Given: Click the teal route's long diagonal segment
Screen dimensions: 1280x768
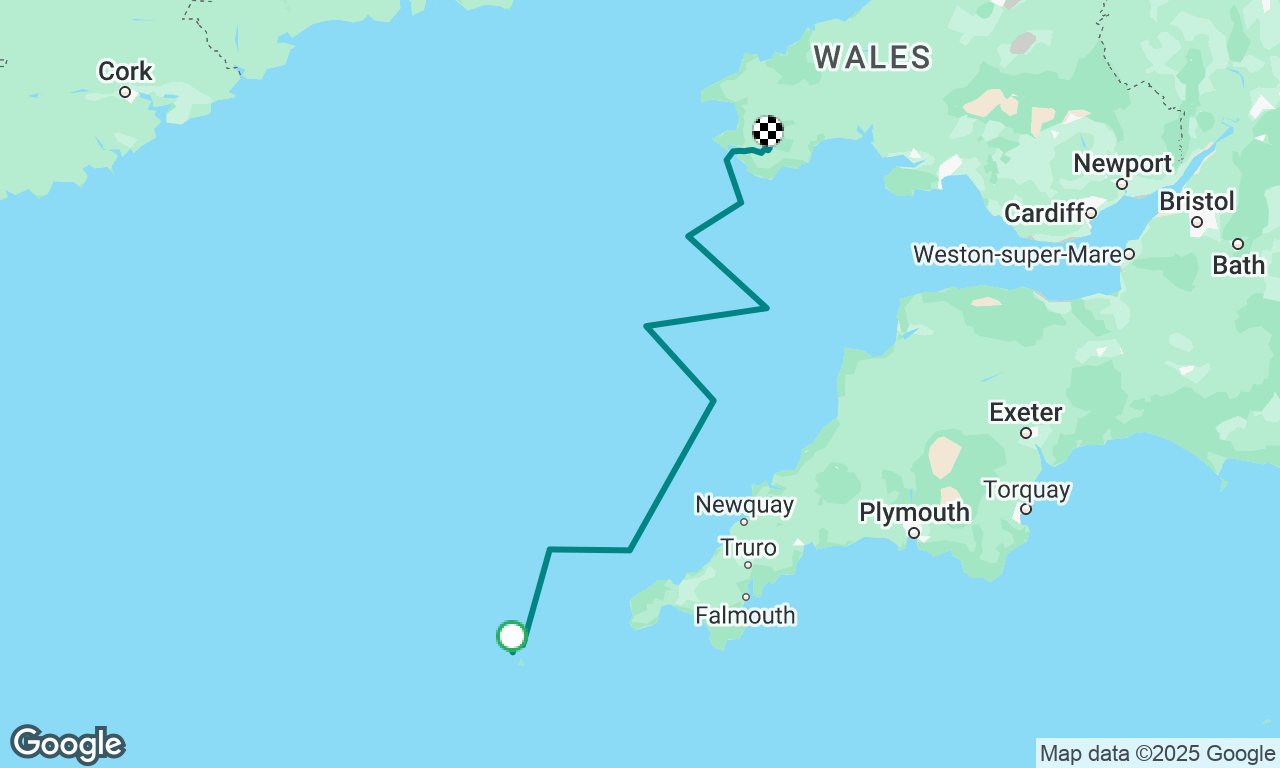Looking at the screenshot, I should (671, 475).
